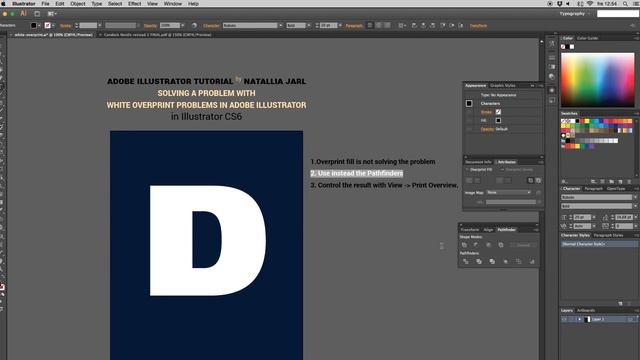The height and width of the screenshot is (360, 640).
Task: Toggle visibility of the Opacity appearance row
Action: click(469, 129)
